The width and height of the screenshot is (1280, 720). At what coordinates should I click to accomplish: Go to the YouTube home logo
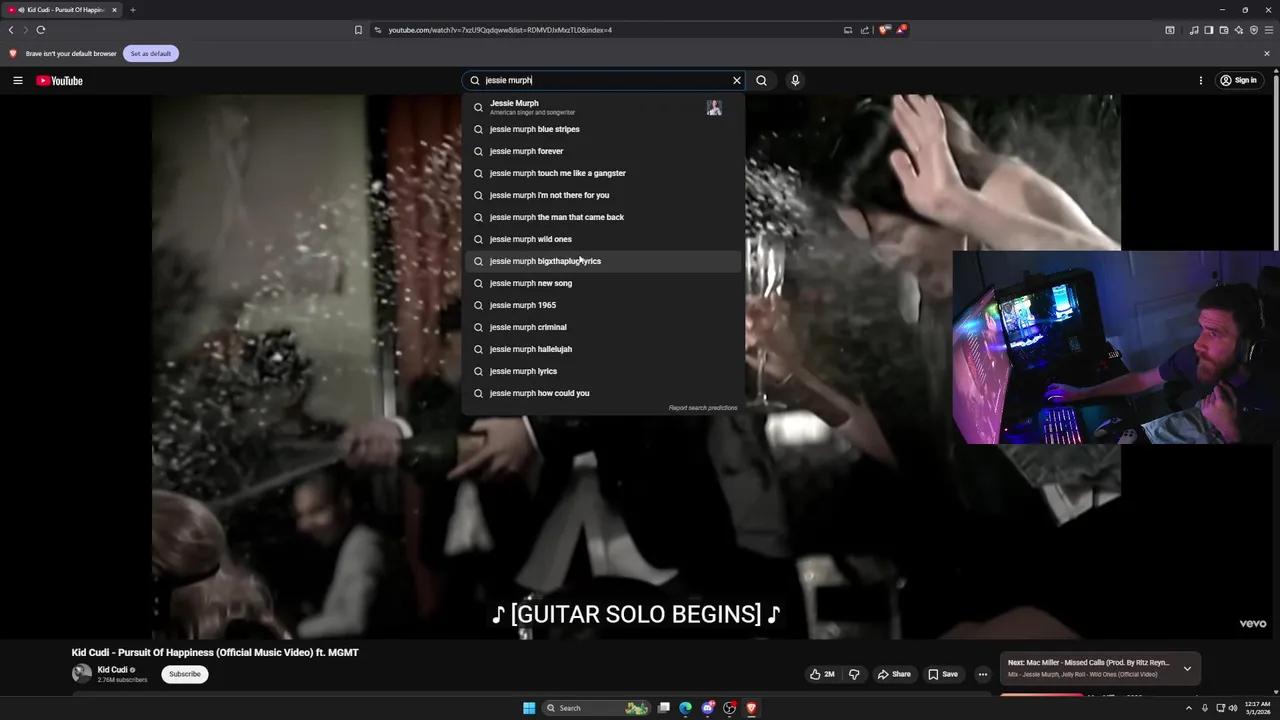click(60, 81)
